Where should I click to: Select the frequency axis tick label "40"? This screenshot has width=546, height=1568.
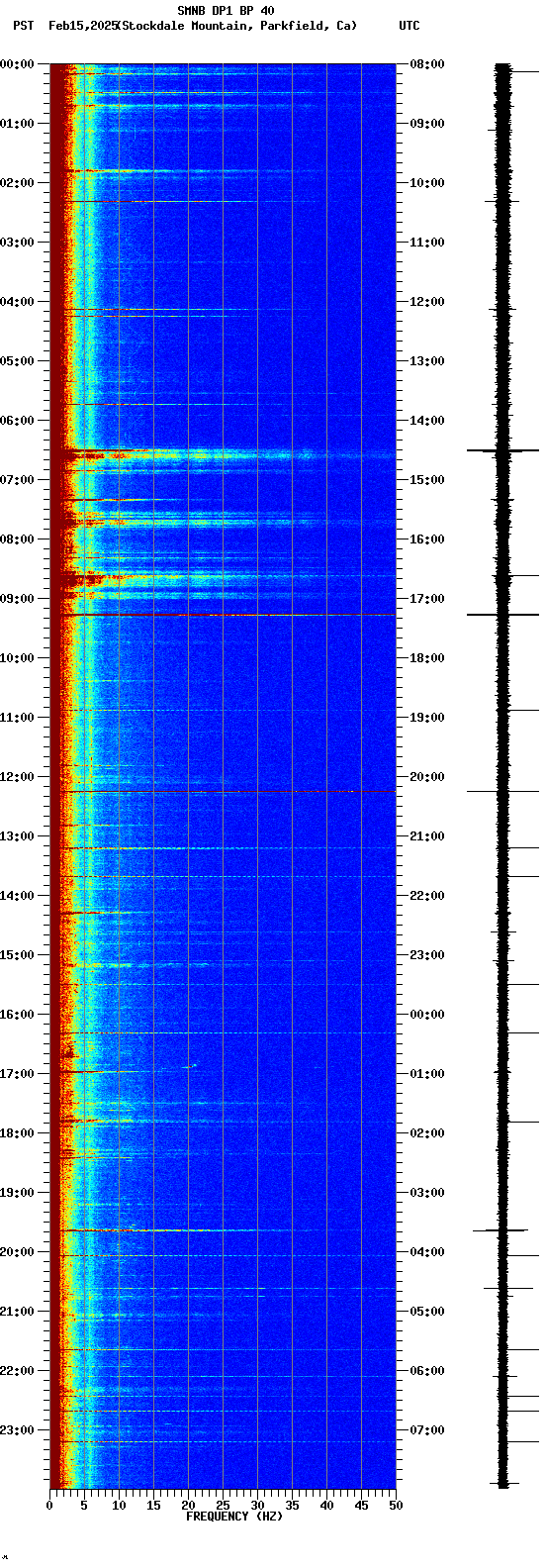click(326, 1507)
